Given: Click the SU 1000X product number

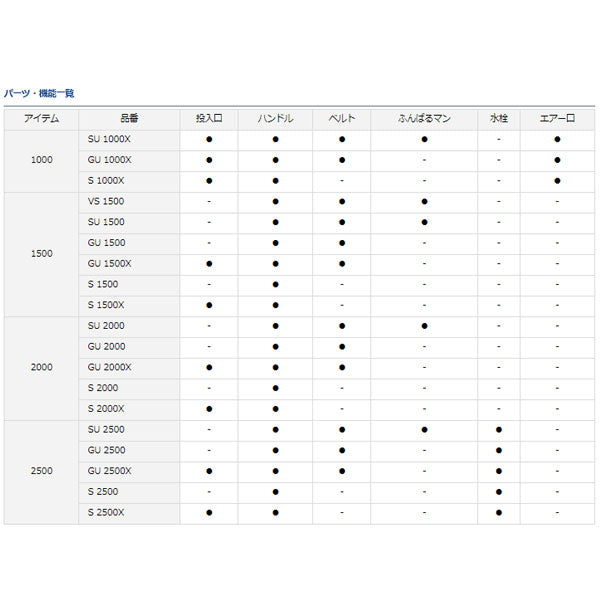Looking at the screenshot, I should click(109, 139).
